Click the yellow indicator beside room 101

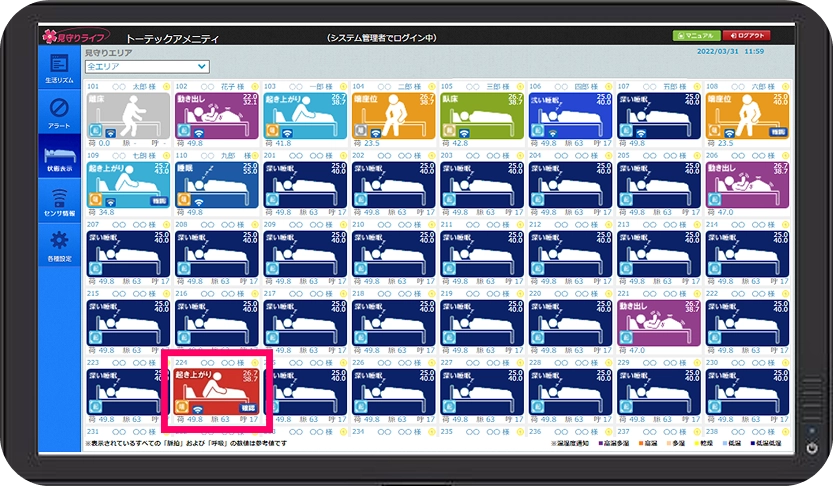pyautogui.click(x=166, y=87)
